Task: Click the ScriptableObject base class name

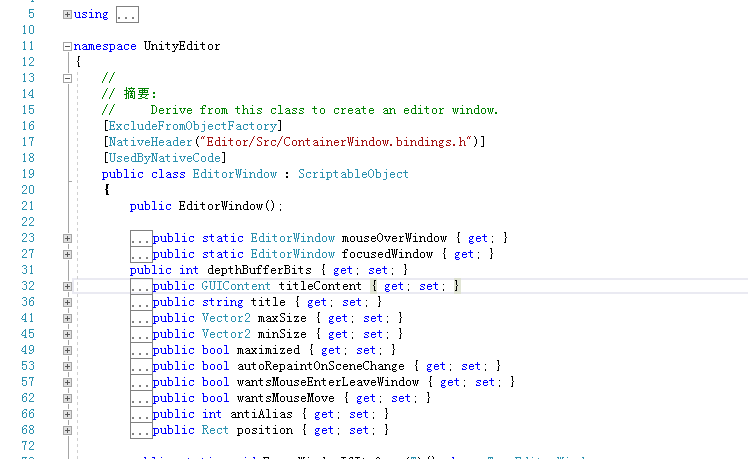Action: tap(353, 174)
